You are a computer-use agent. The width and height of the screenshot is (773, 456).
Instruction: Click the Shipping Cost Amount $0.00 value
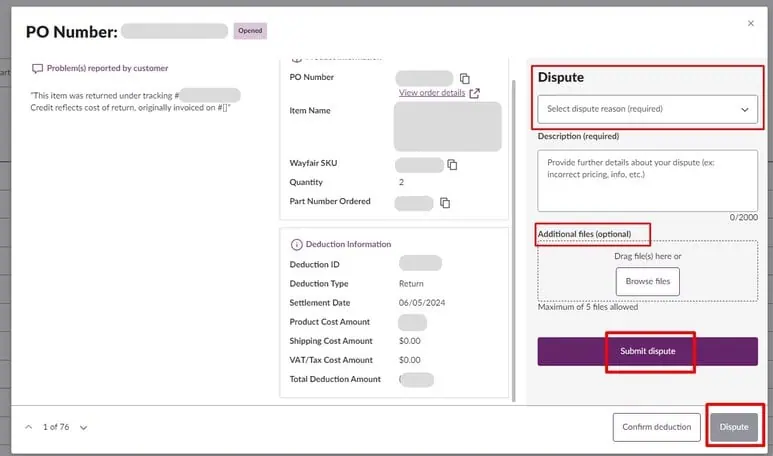click(x=409, y=341)
